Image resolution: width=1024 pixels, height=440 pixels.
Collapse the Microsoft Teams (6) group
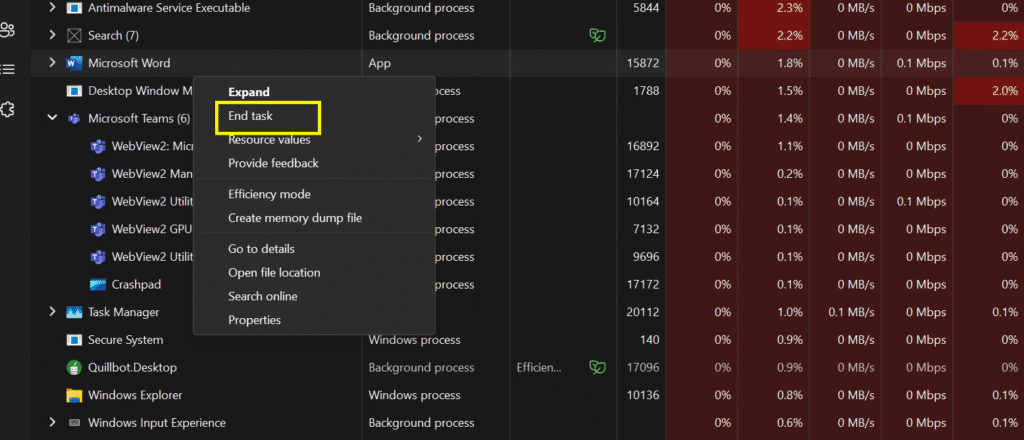tap(52, 119)
